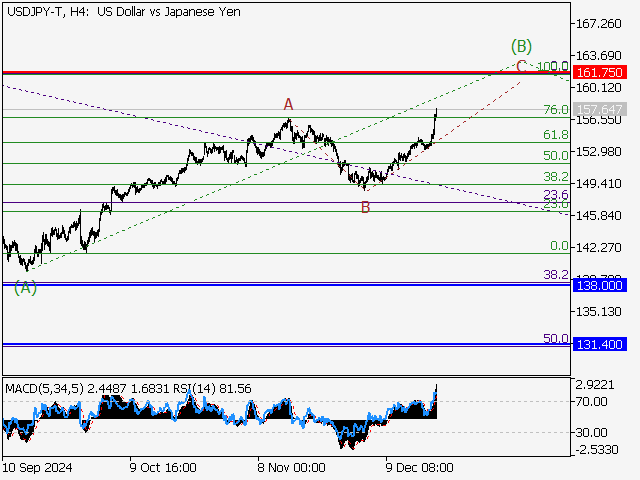
Task: Click the 8 Nov 00:00 date marker
Action: 290,467
